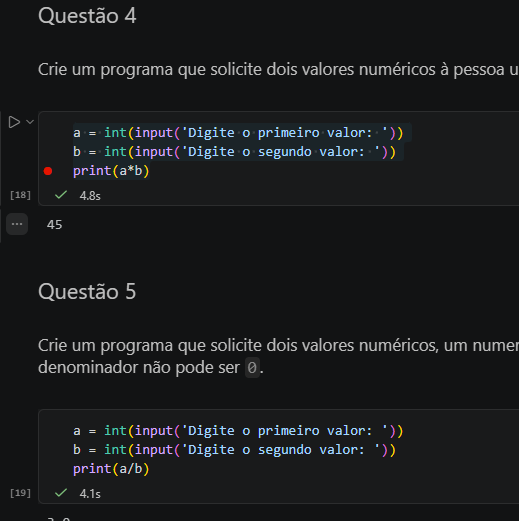Place cursor on print(a*b) line
Viewport: 519px width, 521px height.
pyautogui.click(x=111, y=171)
